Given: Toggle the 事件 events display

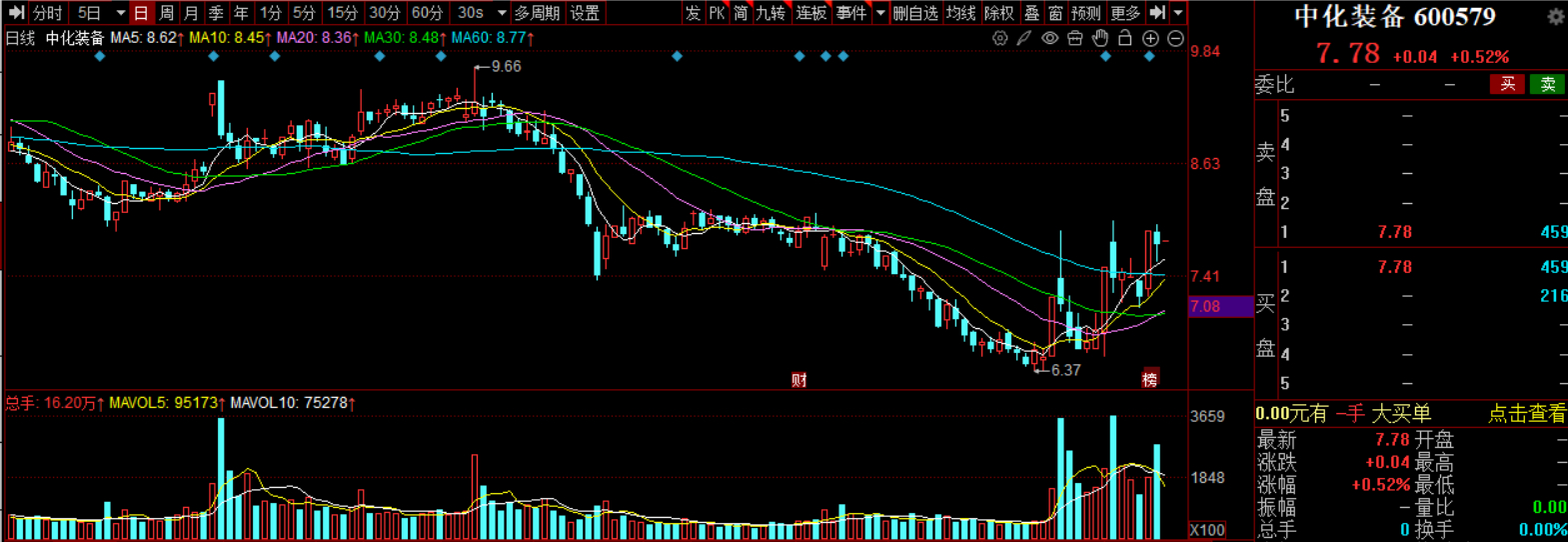Looking at the screenshot, I should [x=851, y=13].
